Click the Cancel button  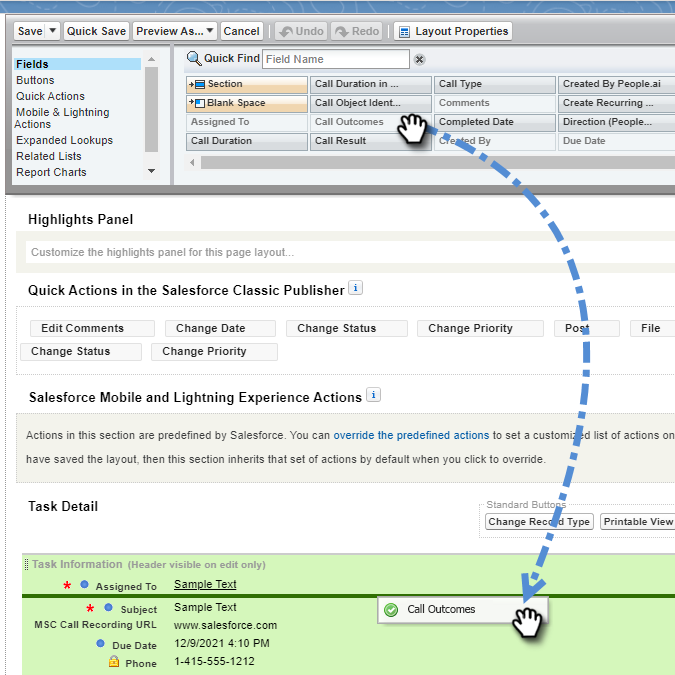[242, 31]
